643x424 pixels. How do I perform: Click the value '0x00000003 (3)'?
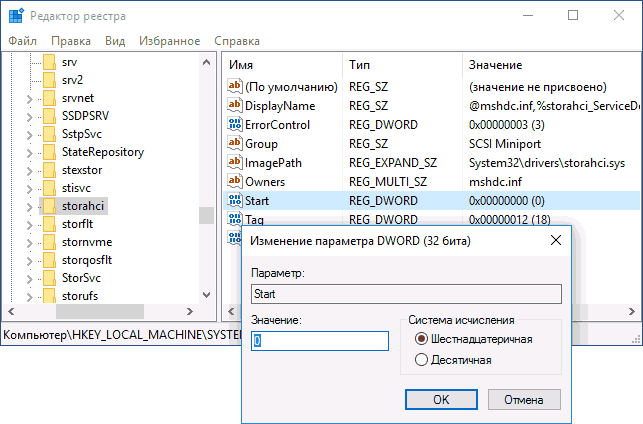pyautogui.click(x=506, y=125)
